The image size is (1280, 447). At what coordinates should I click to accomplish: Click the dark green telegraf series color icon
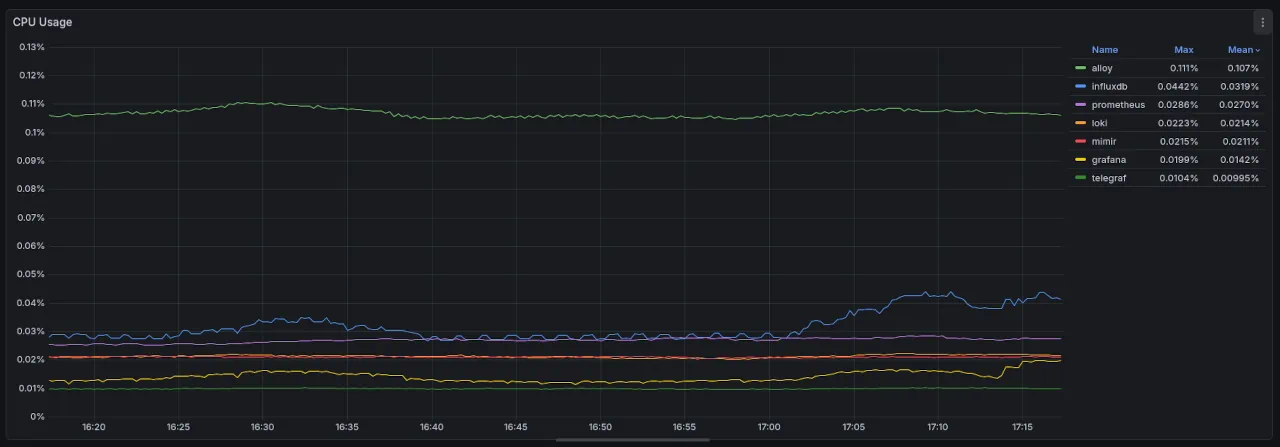[x=1080, y=178]
